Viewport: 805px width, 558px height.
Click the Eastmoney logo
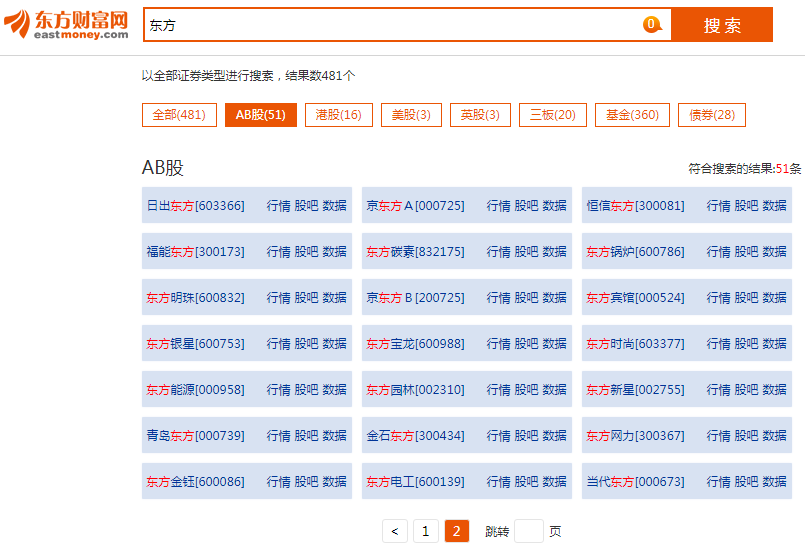66,25
